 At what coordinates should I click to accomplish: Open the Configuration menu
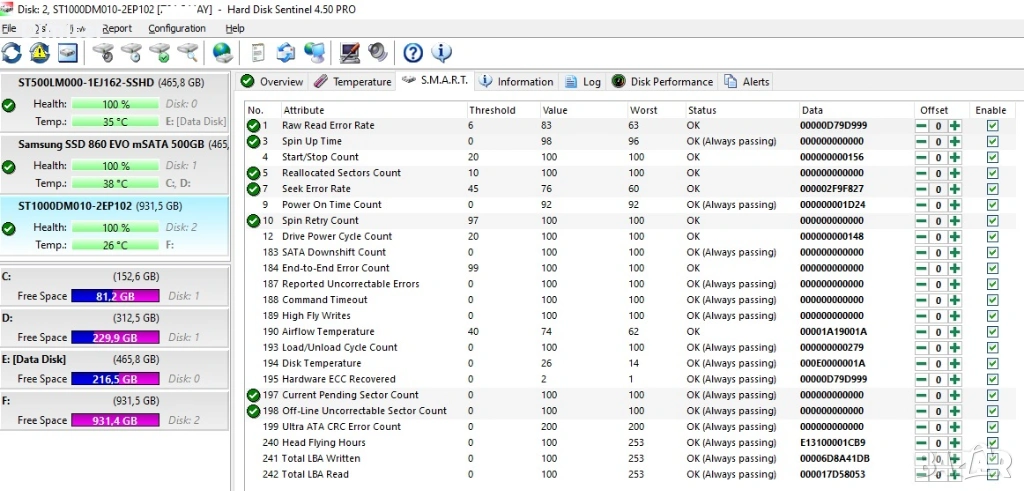177,29
